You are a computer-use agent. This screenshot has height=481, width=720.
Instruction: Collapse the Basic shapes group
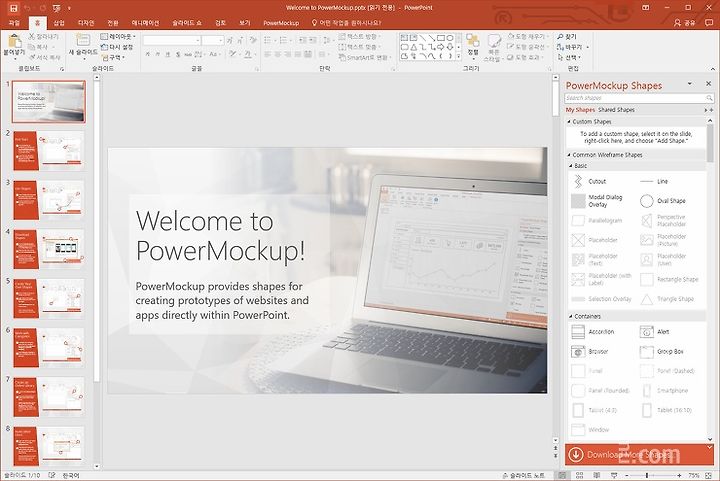point(571,166)
